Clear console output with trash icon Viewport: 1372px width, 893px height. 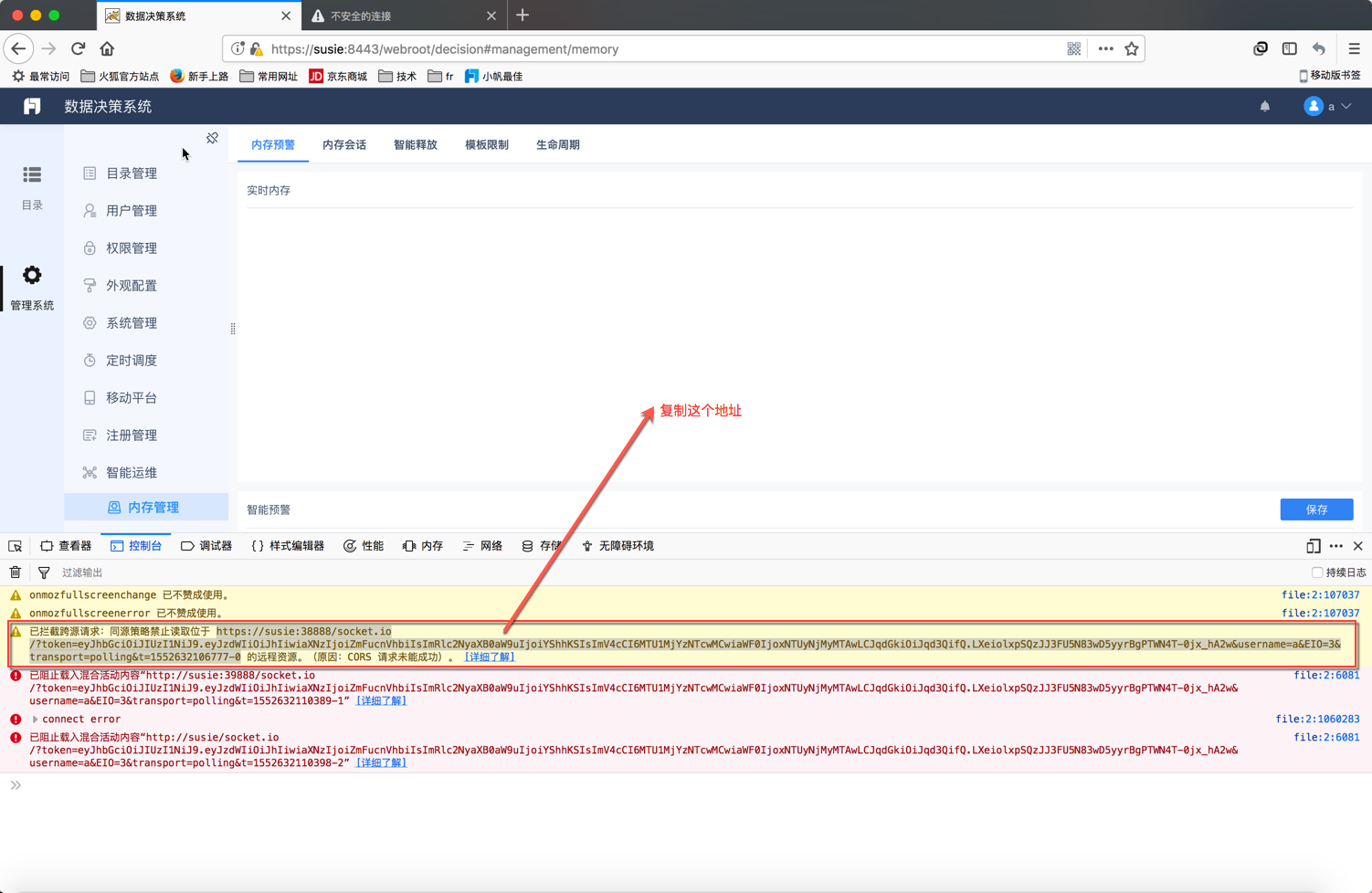pyautogui.click(x=16, y=573)
